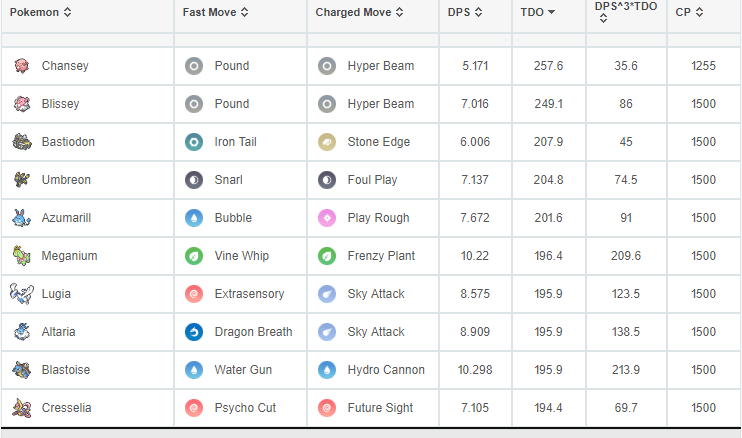
Task: Click the Azumarill name text
Action: [66, 218]
